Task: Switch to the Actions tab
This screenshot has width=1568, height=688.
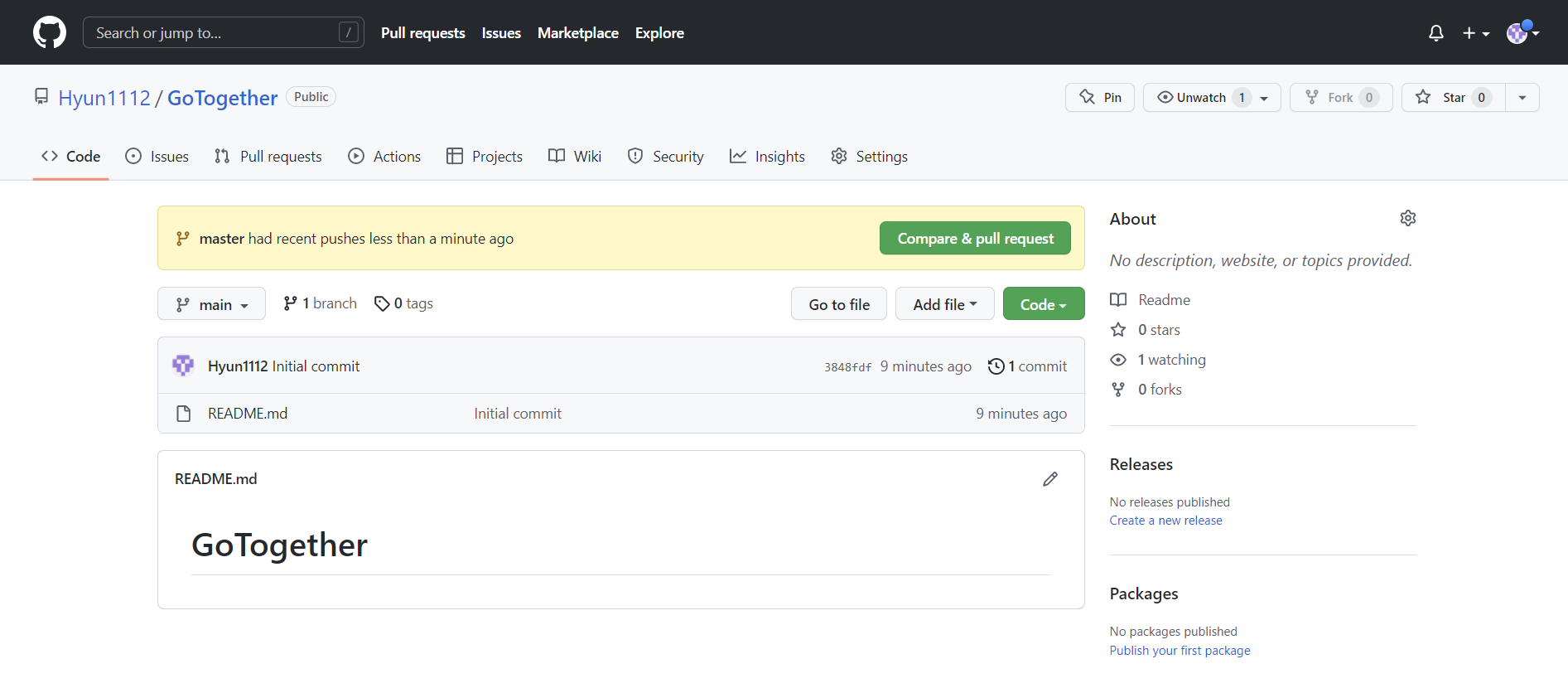Action: coord(384,156)
